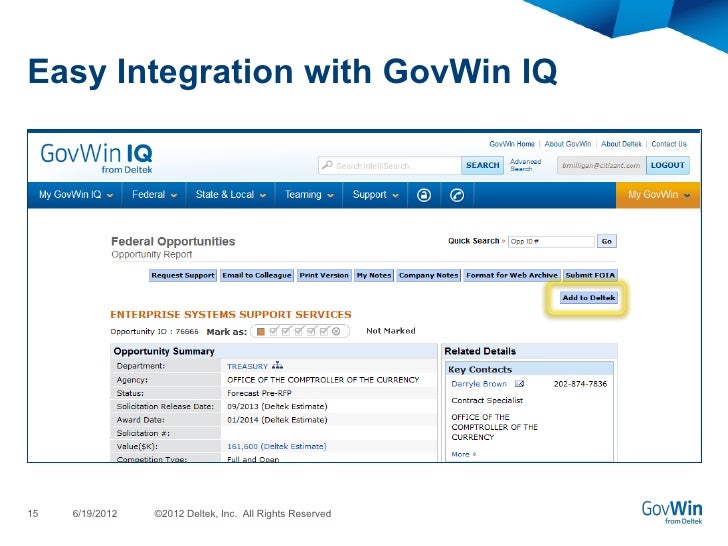Viewport: 728px width, 546px height.
Task: Open the TREASURY department link
Action: tap(247, 366)
